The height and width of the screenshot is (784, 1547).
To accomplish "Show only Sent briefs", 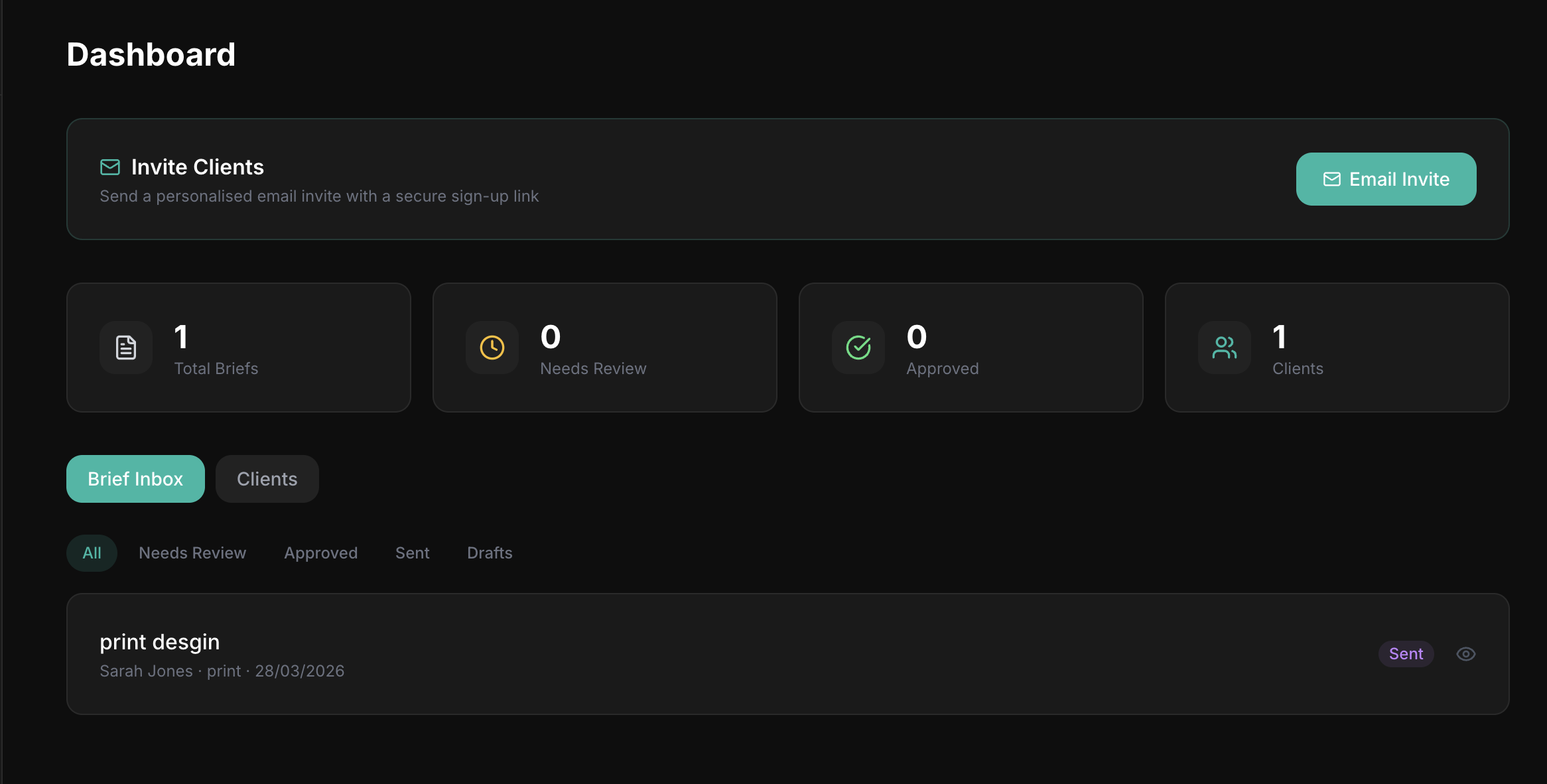I will click(x=412, y=553).
